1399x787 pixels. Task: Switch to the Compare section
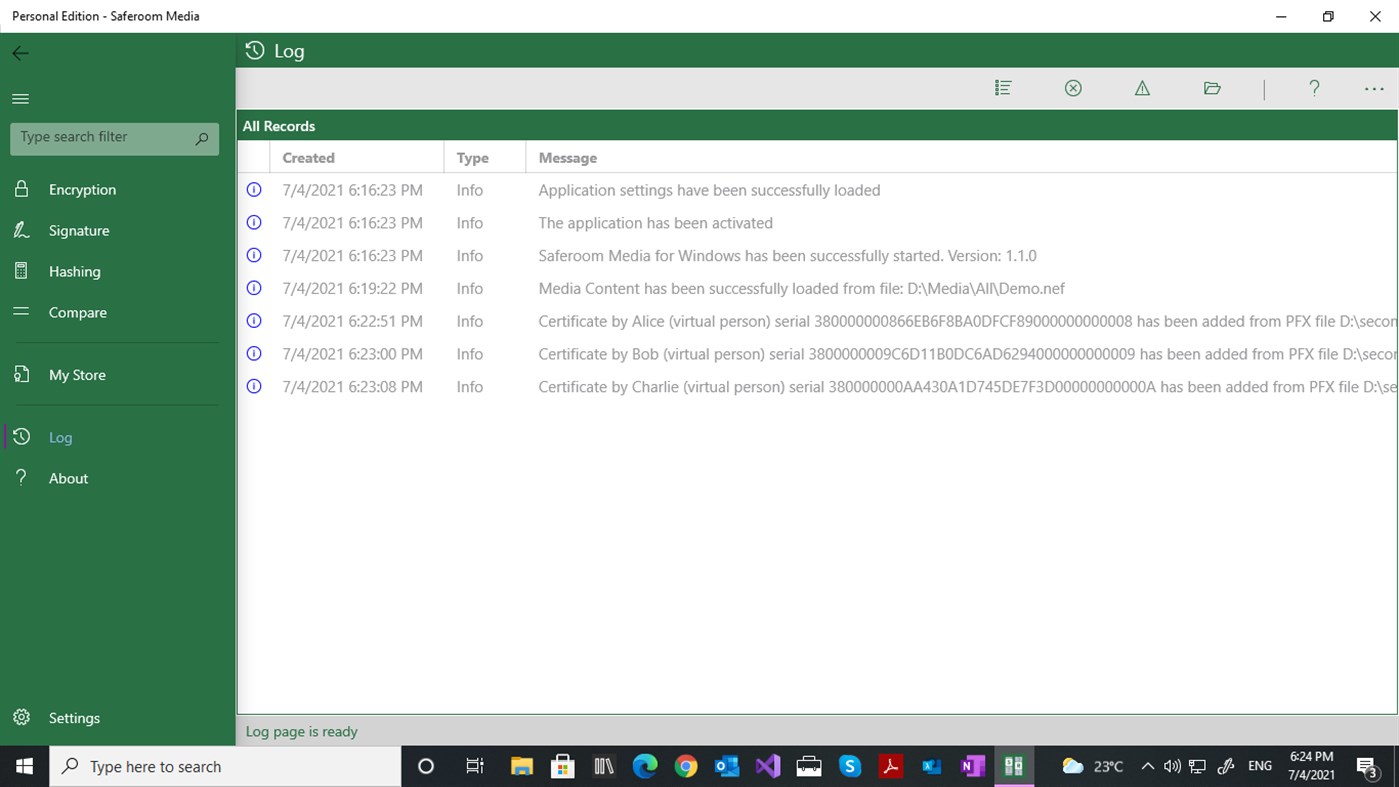point(77,312)
